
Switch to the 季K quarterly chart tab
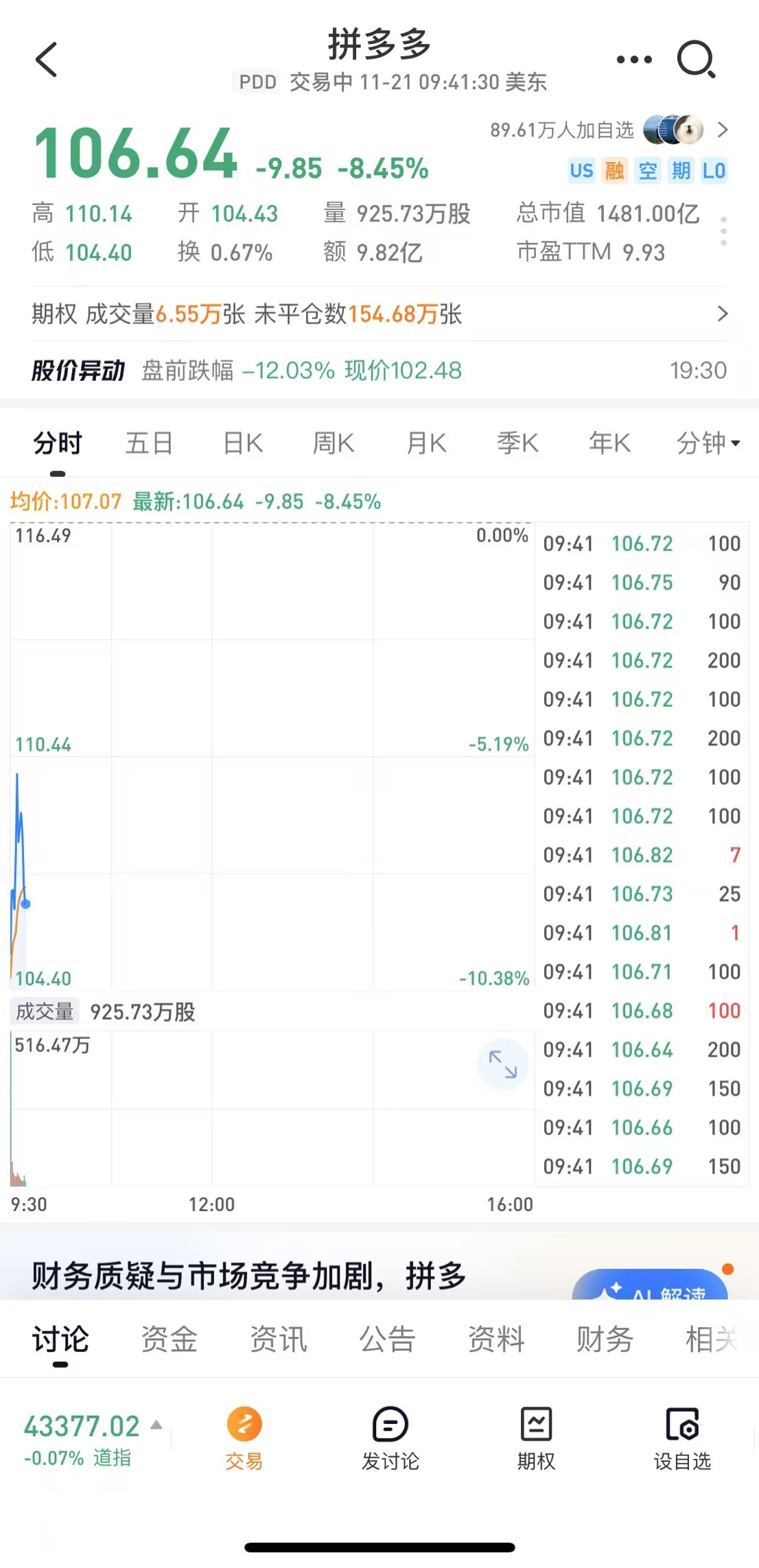[517, 443]
